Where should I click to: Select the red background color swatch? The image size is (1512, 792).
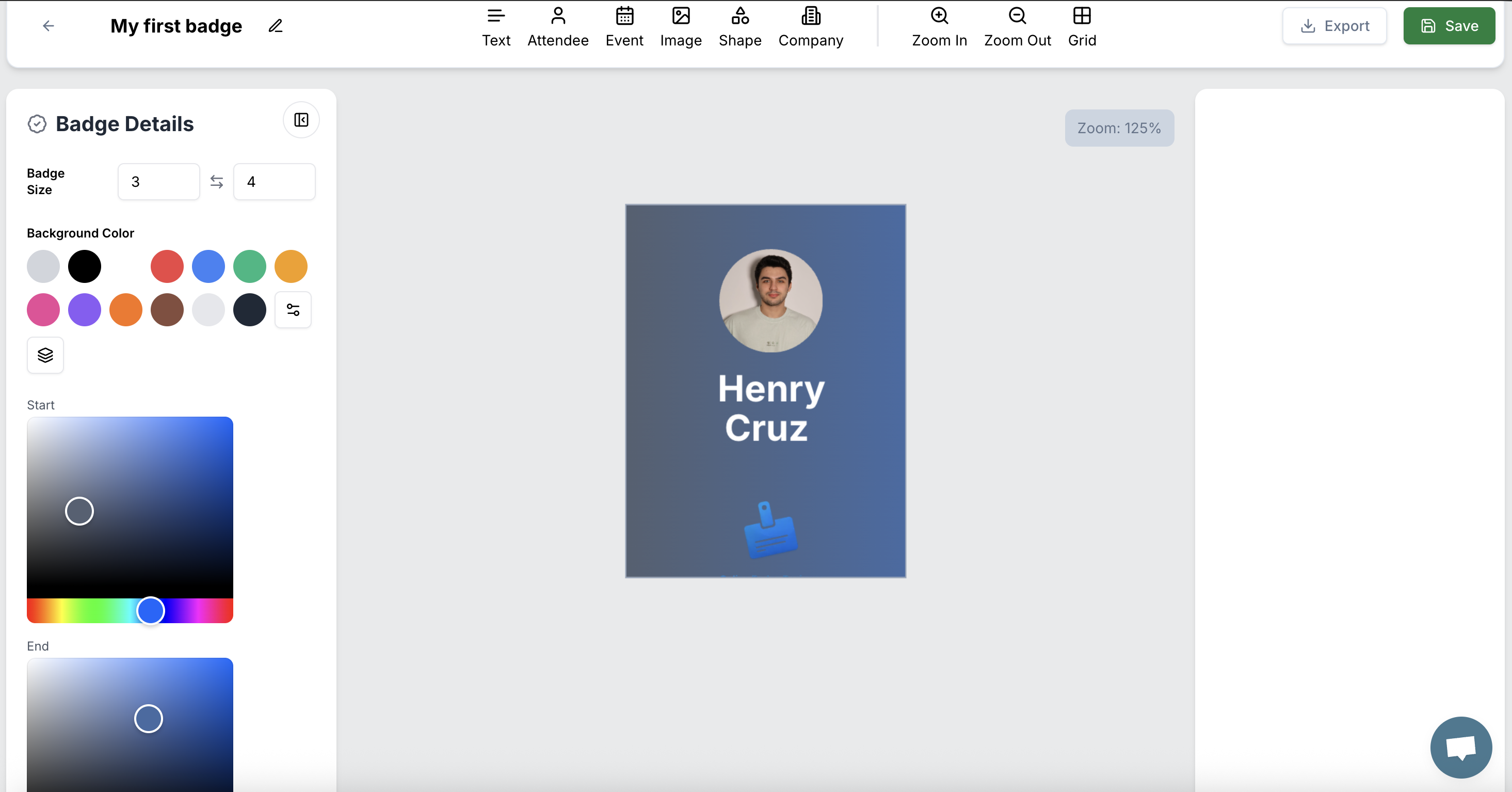point(167,266)
